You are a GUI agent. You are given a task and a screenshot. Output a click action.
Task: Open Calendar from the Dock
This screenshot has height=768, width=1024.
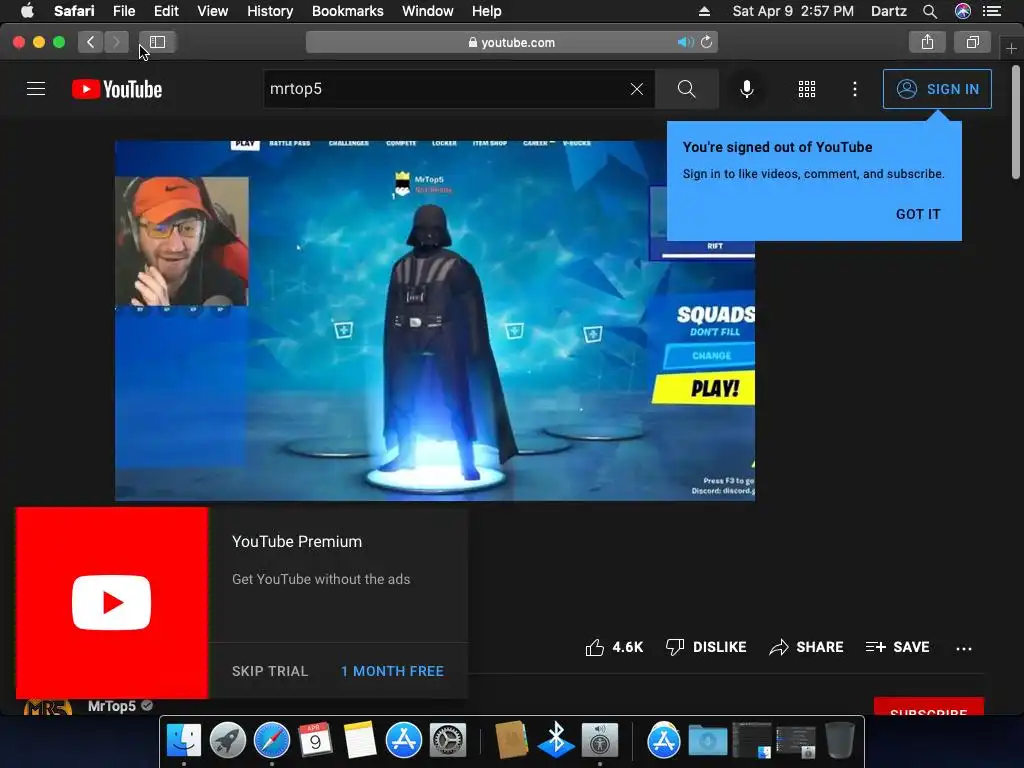point(315,741)
